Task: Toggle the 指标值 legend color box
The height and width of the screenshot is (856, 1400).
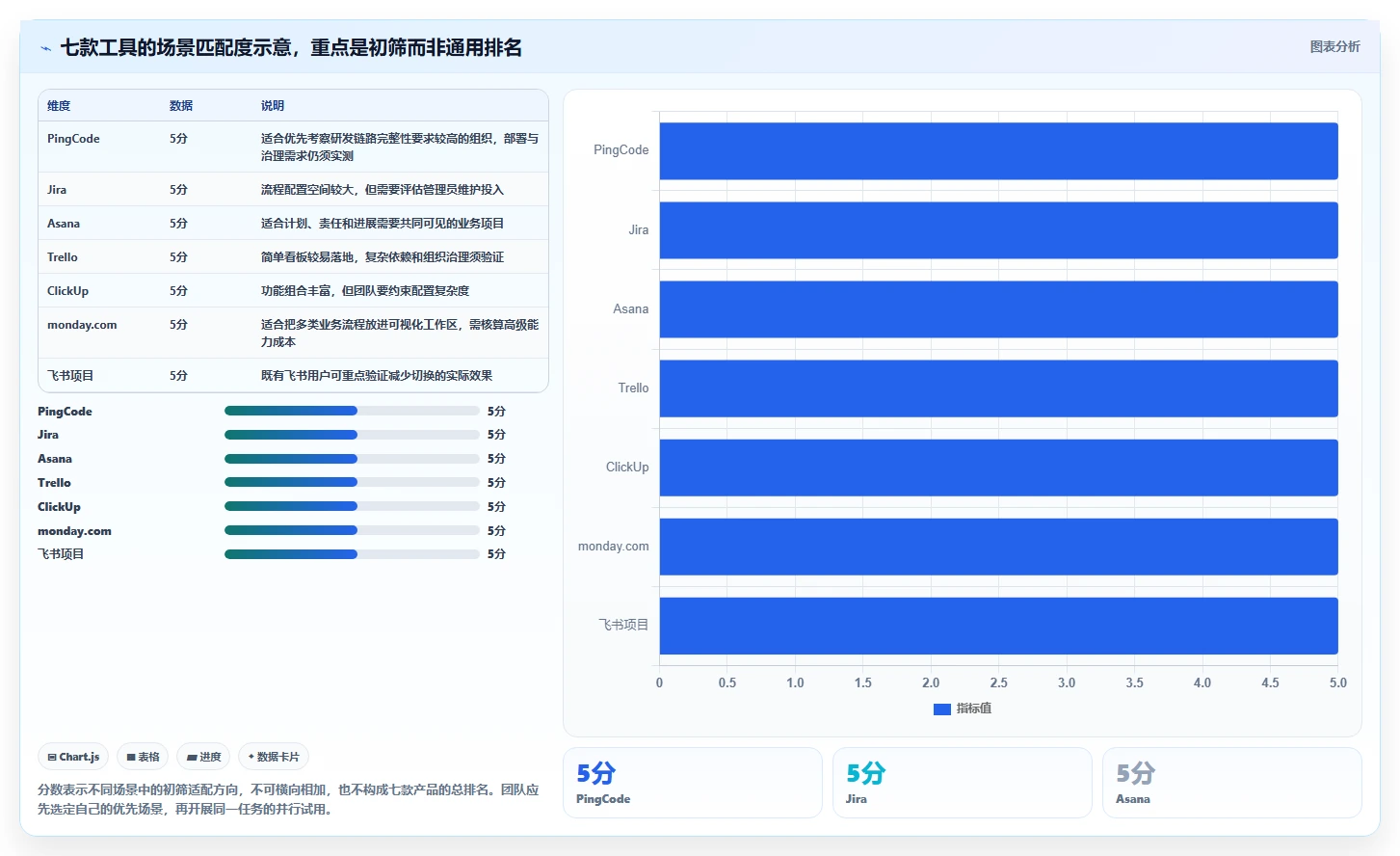Action: (942, 709)
